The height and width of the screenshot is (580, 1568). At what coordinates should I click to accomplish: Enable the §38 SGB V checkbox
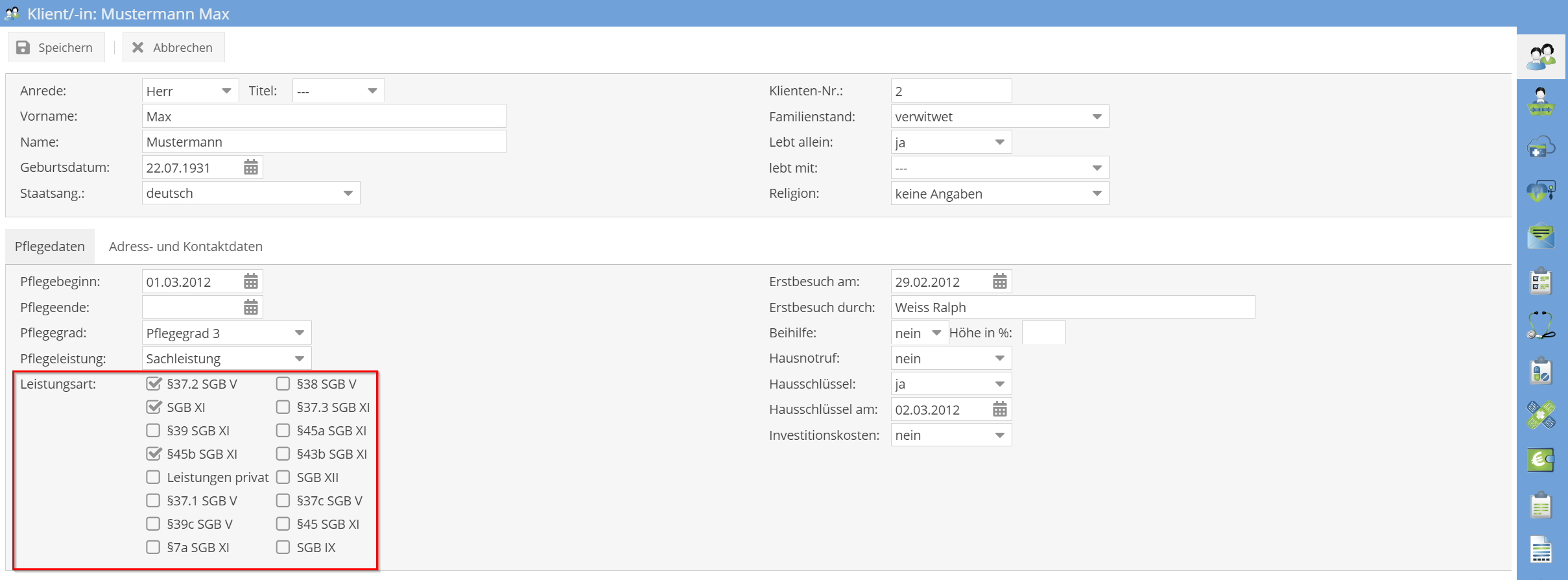(283, 384)
